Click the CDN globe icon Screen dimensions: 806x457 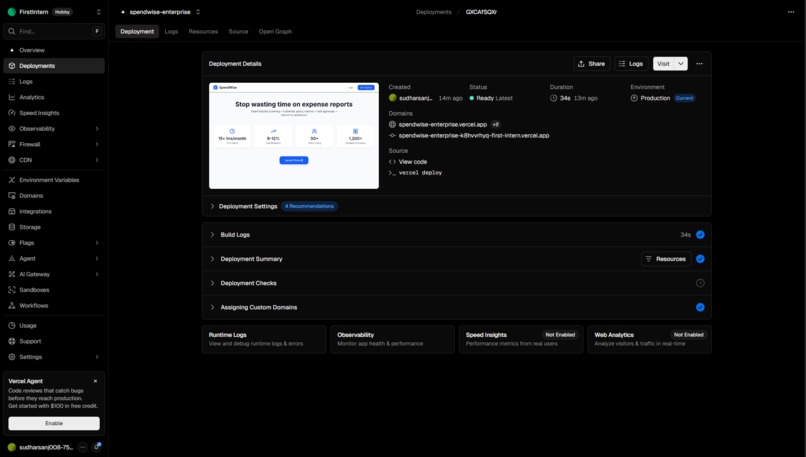[12, 160]
